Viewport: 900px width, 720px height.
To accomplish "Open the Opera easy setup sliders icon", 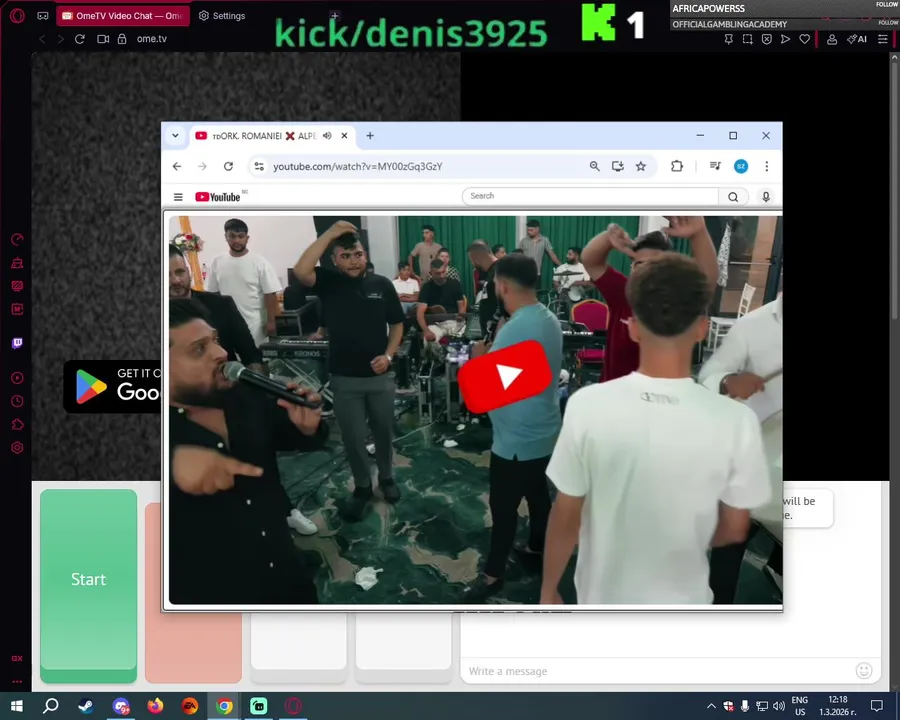I will pos(883,39).
